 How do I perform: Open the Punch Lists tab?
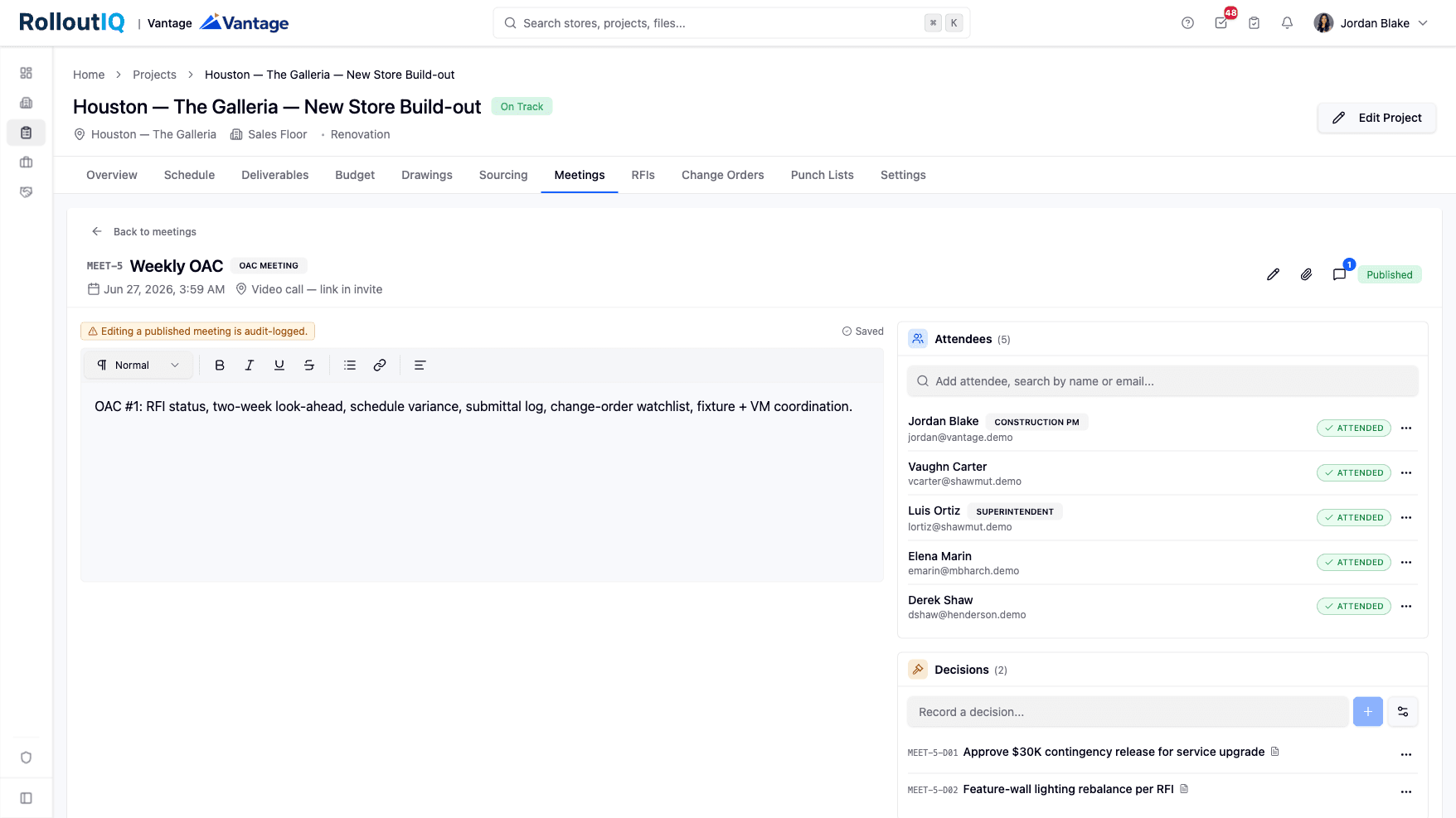point(823,175)
